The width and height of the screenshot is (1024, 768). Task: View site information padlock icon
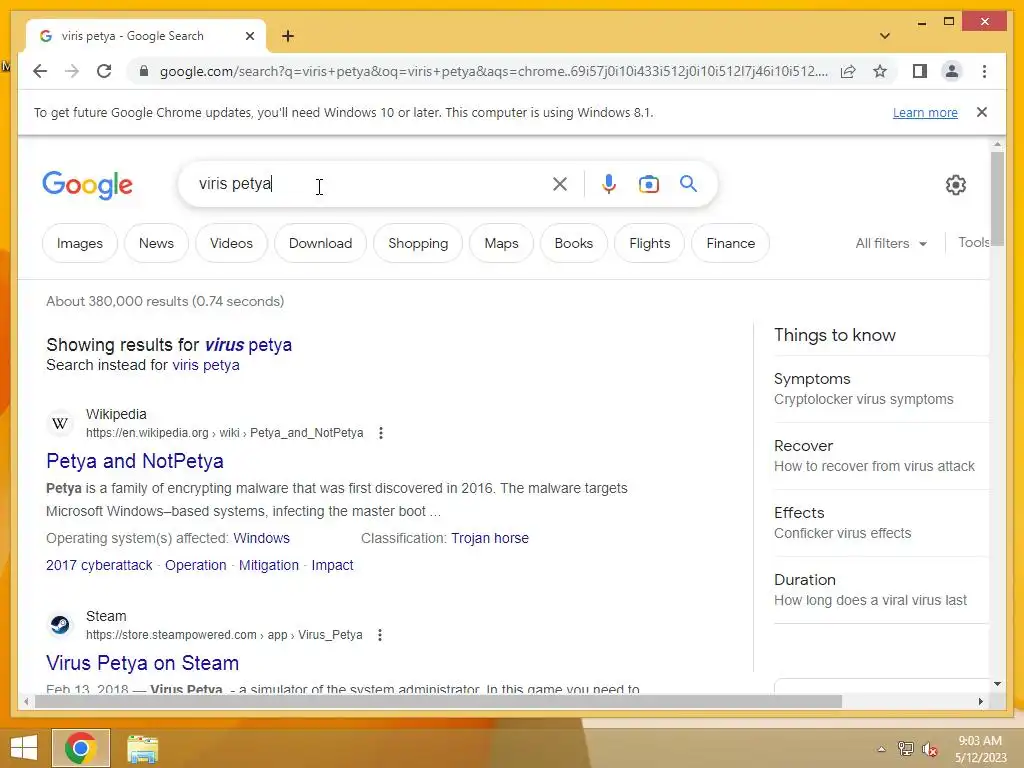[144, 71]
